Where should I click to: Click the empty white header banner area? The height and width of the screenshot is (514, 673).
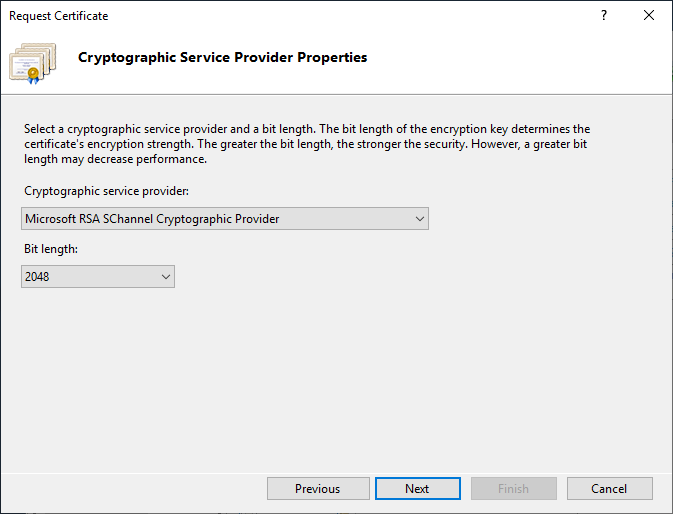tap(520, 62)
